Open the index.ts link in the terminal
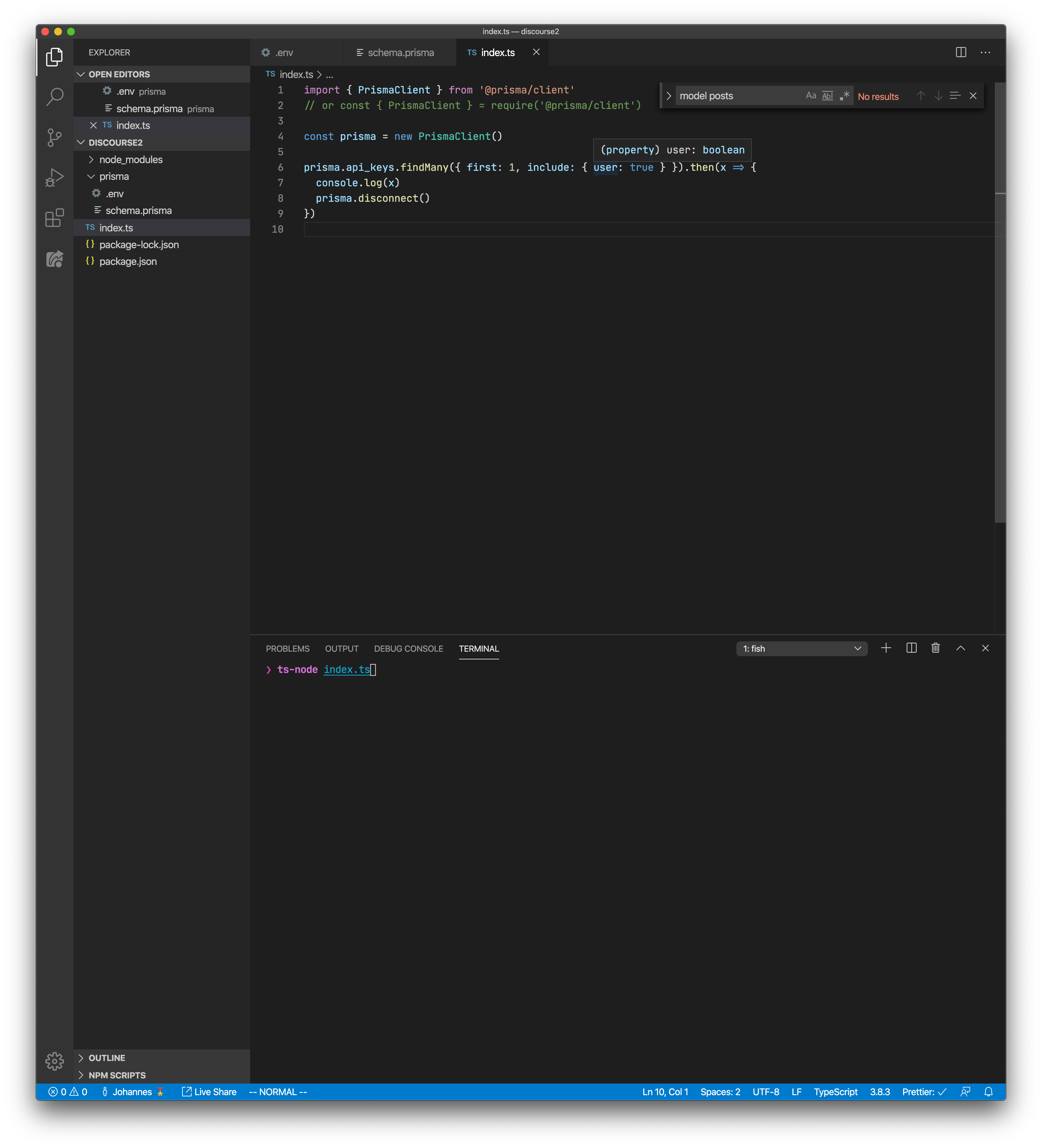1042x1148 pixels. (x=348, y=670)
